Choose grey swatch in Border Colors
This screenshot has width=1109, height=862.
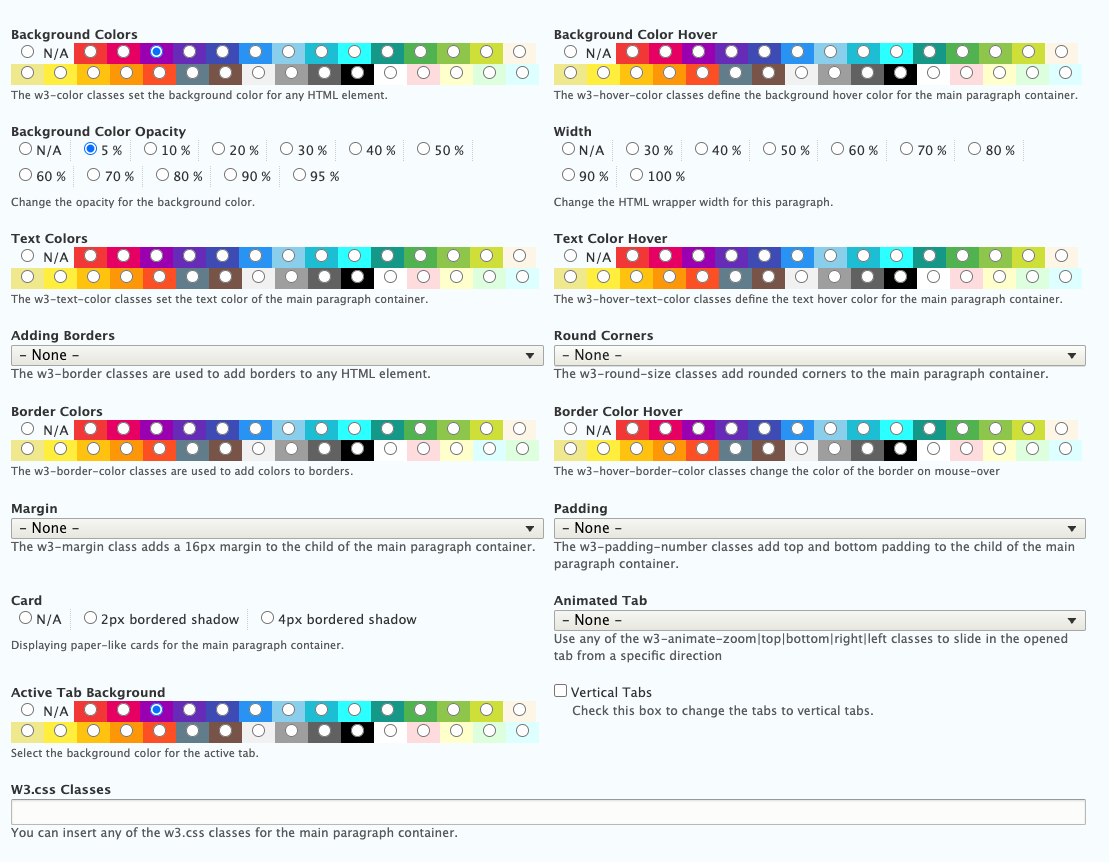pyautogui.click(x=291, y=448)
